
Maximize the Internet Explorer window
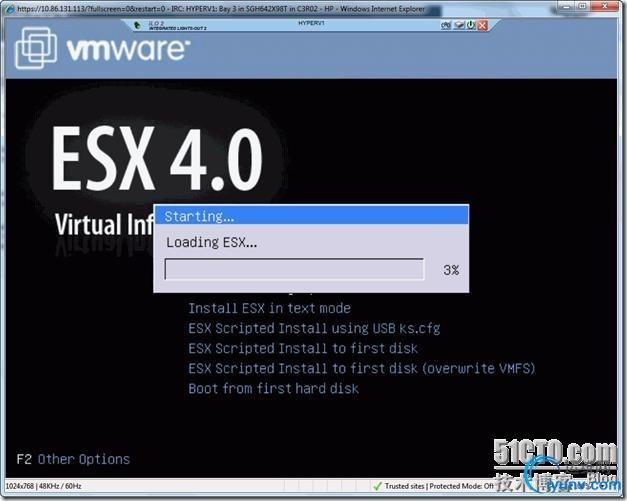click(583, 6)
